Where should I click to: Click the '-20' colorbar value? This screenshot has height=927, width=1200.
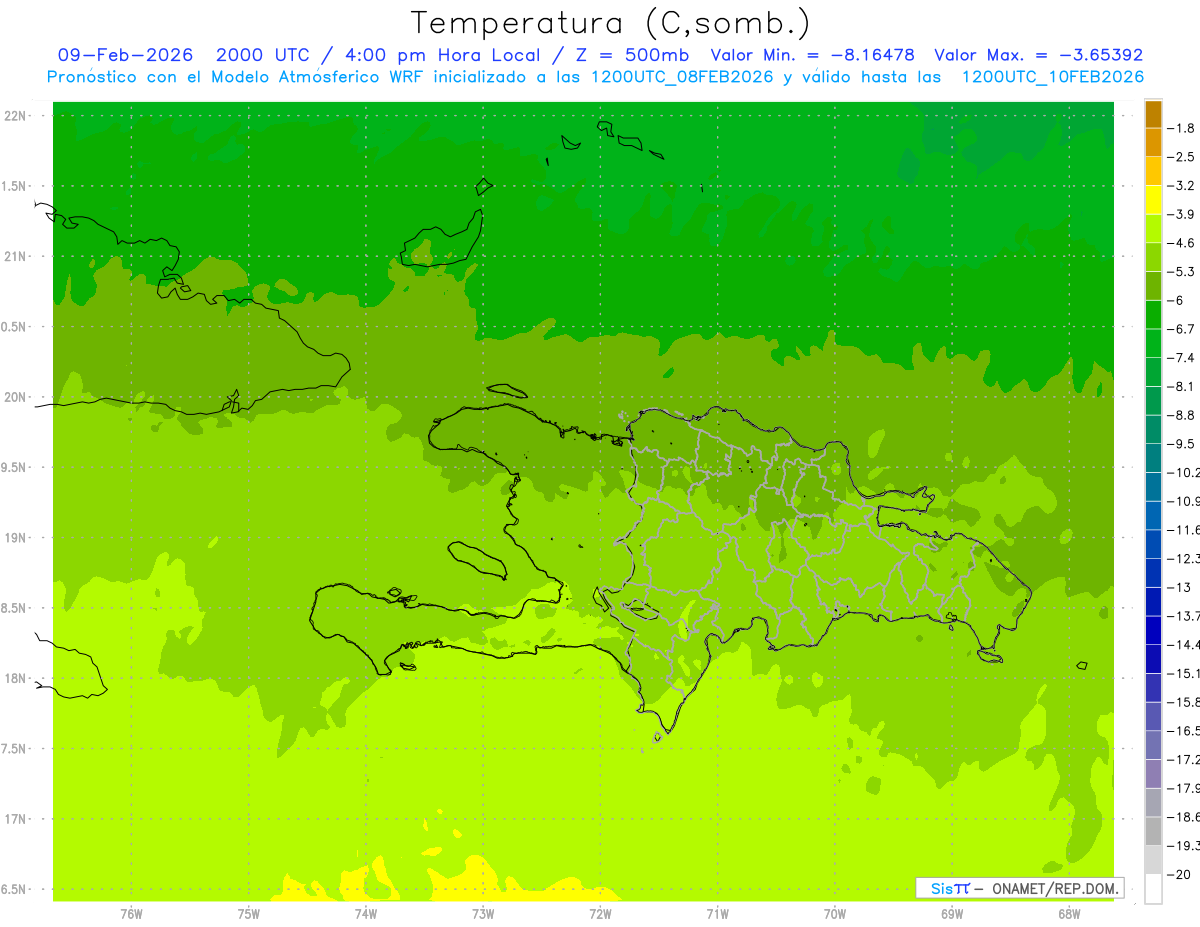click(1179, 875)
